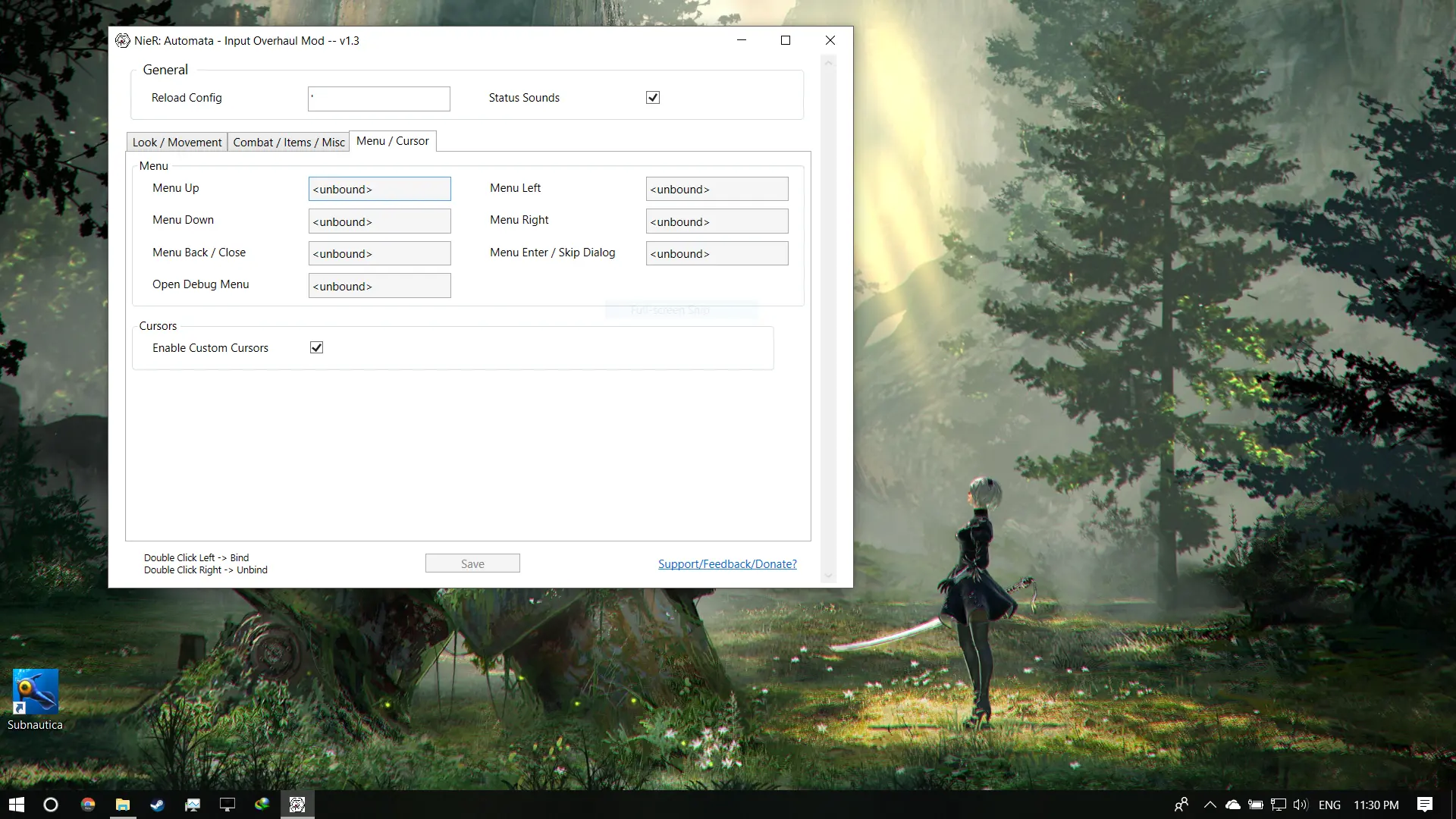
Task: Click the 'Open Debug Menu' label
Action: coord(200,284)
